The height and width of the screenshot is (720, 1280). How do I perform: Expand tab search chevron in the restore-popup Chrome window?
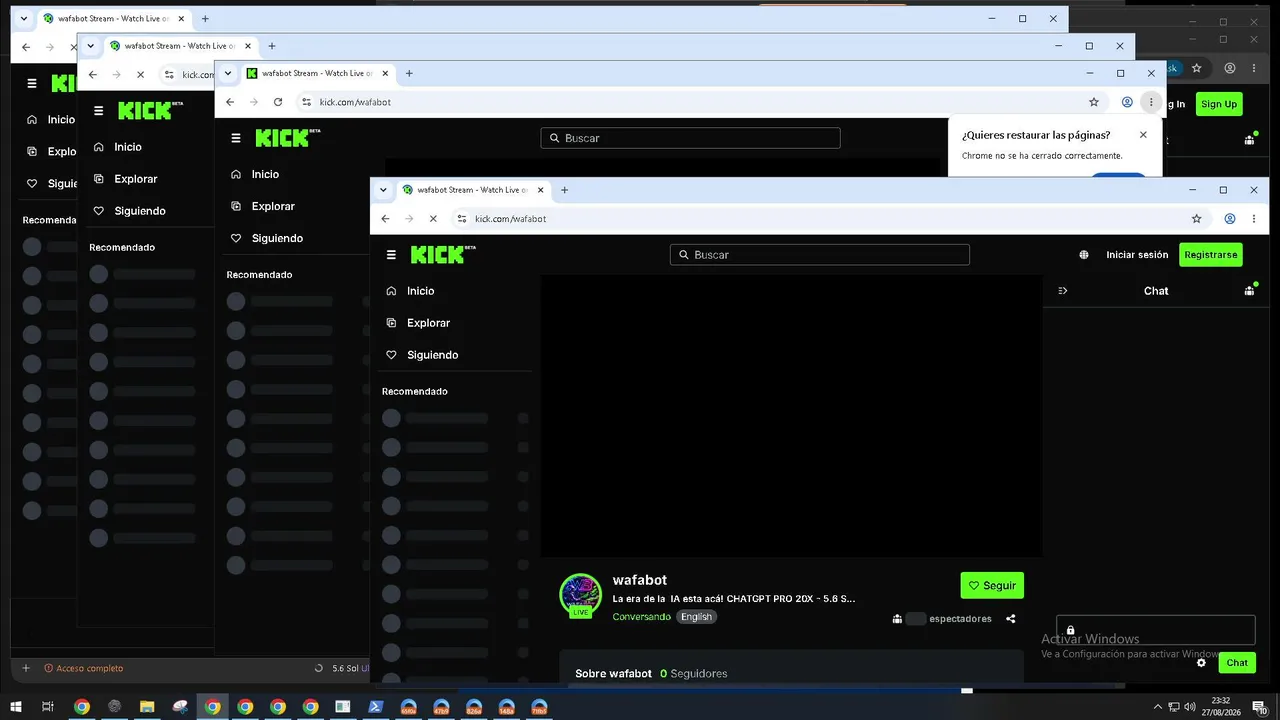pyautogui.click(x=229, y=73)
